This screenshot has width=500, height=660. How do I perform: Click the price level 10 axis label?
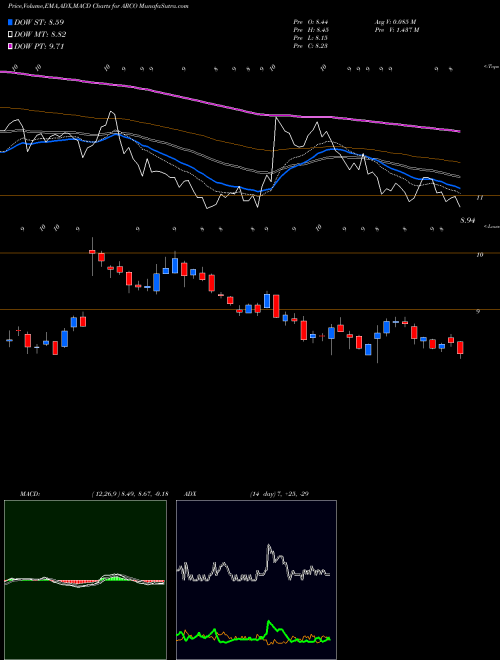[479, 255]
